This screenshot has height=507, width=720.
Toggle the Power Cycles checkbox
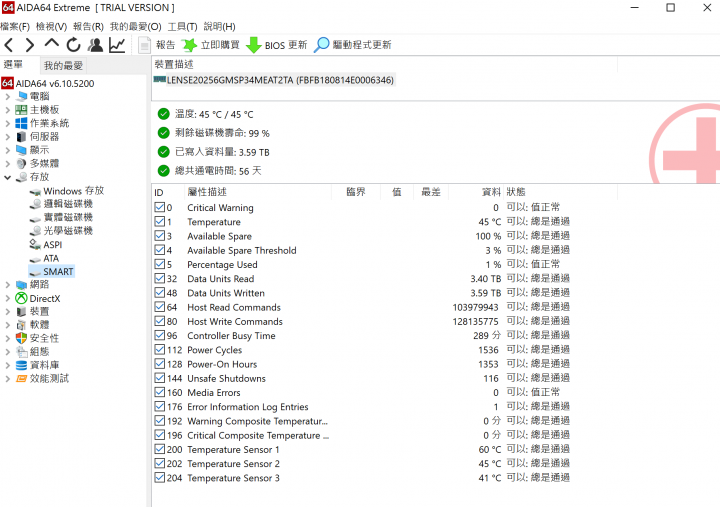pyautogui.click(x=160, y=350)
